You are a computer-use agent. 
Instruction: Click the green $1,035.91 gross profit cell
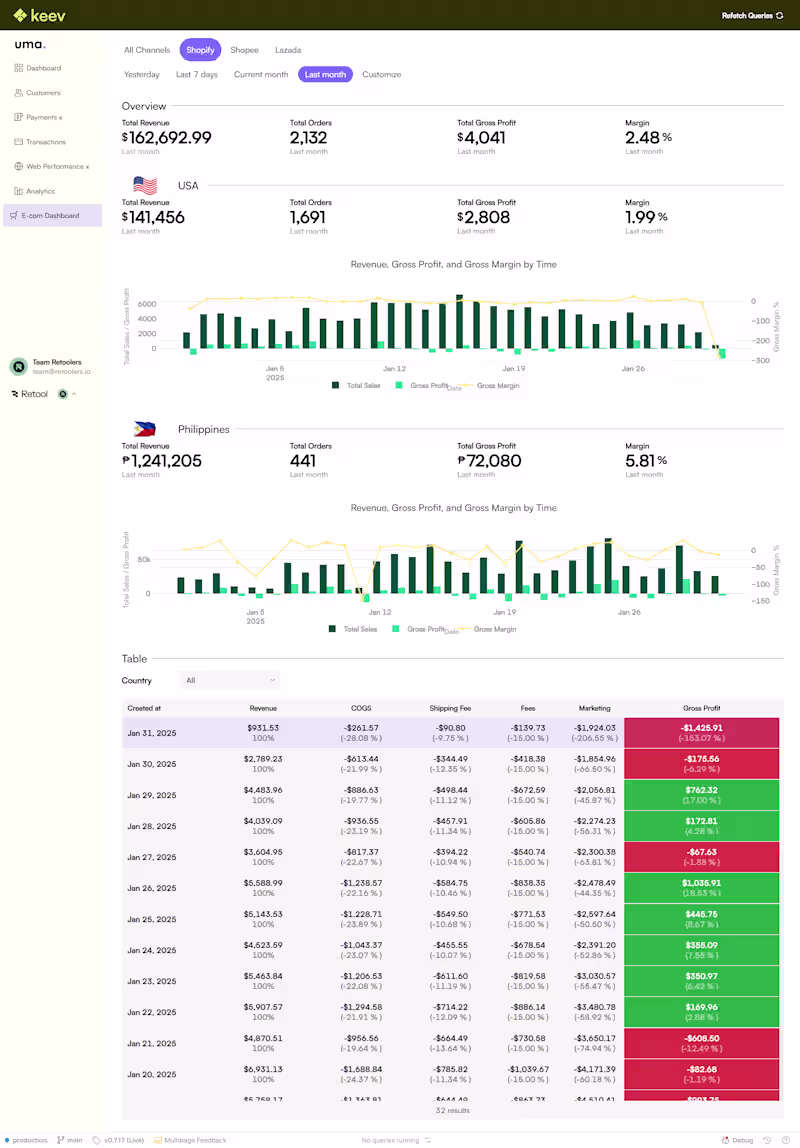(701, 888)
